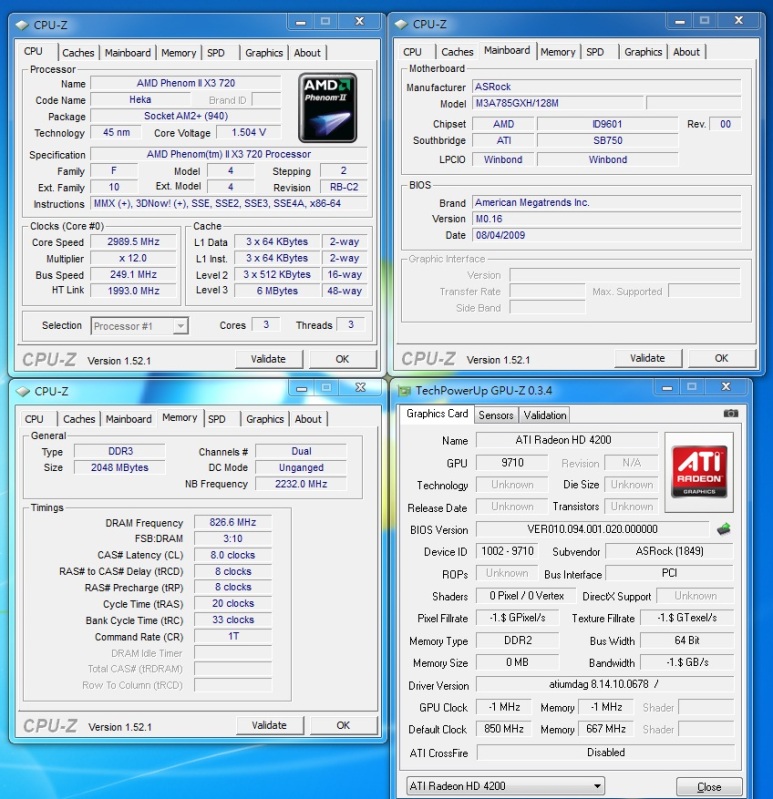Image resolution: width=773 pixels, height=799 pixels.
Task: Click the CAS# Latency value 8.0 clocks
Action: click(233, 554)
